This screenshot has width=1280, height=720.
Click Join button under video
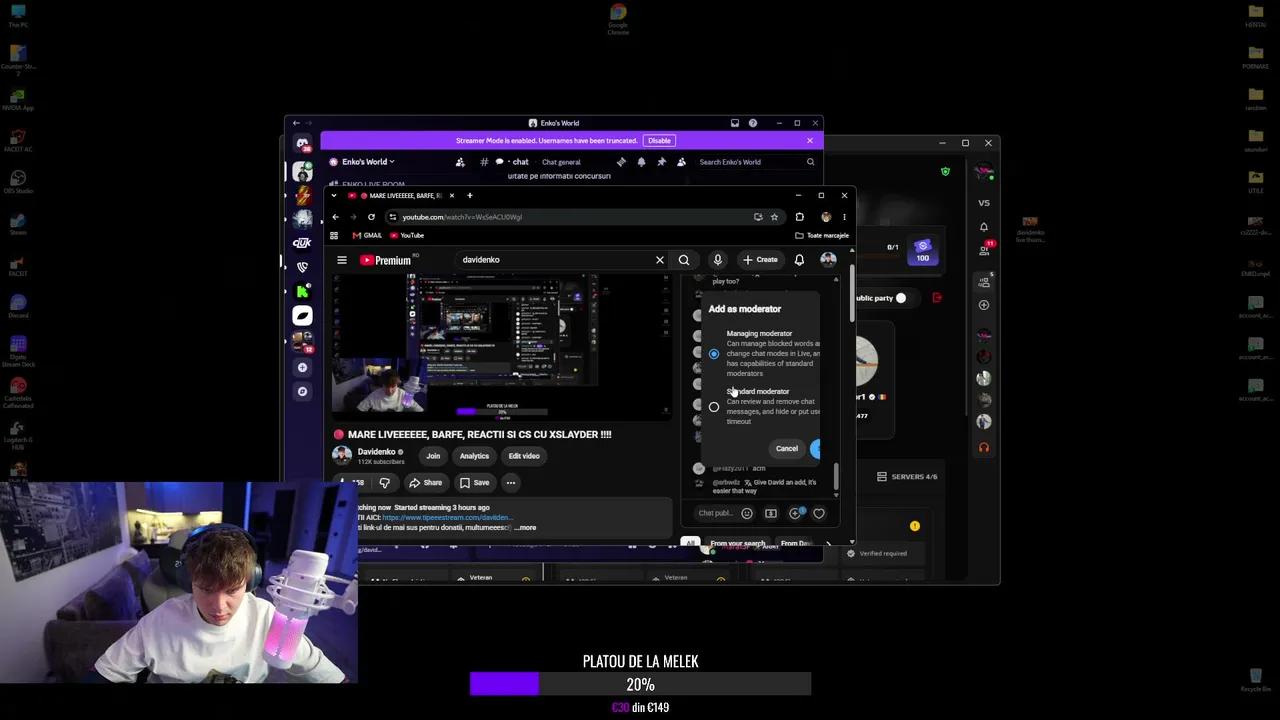(433, 456)
